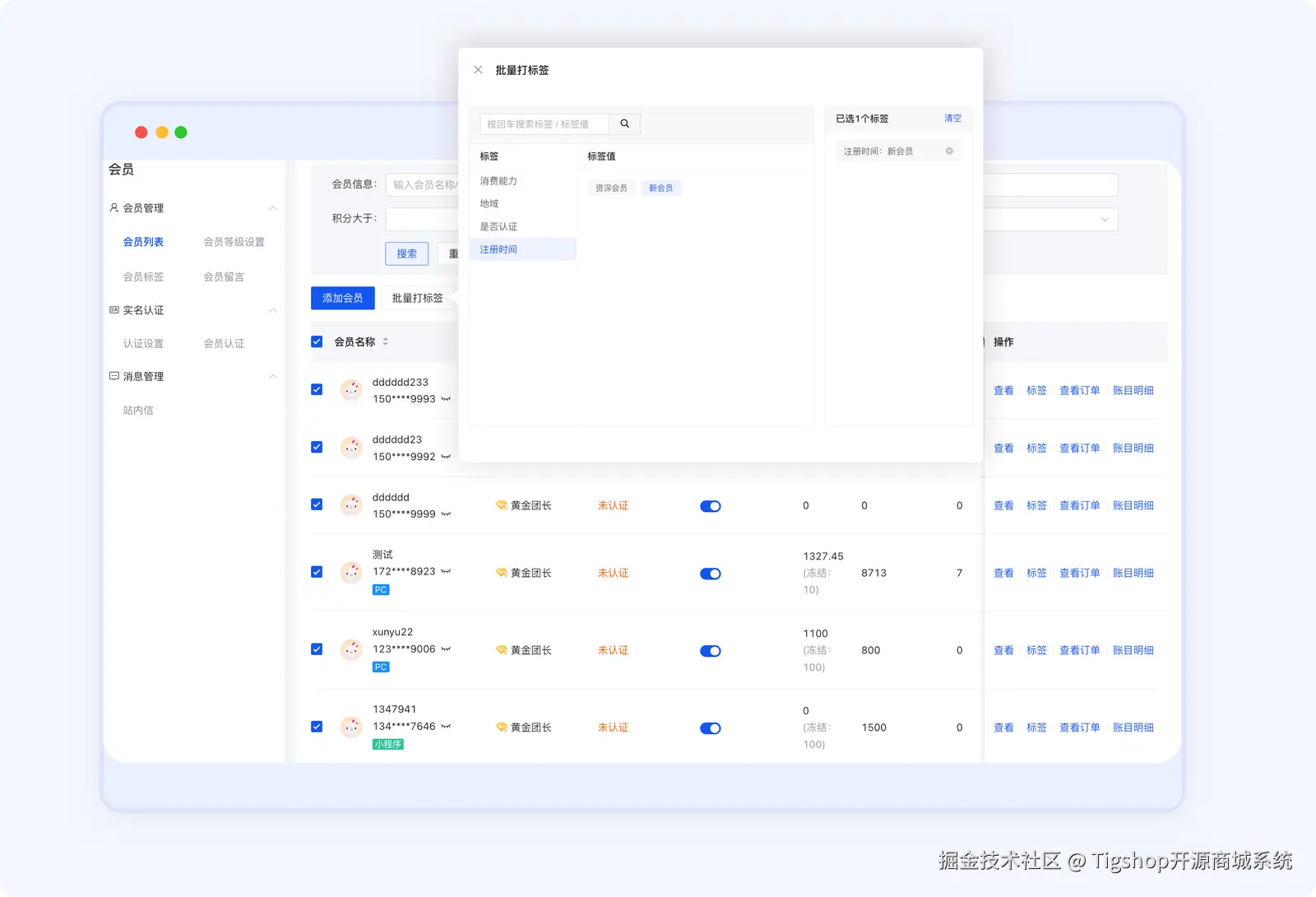
Task: Uncheck the xunyu22 row checkbox
Action: click(x=317, y=649)
